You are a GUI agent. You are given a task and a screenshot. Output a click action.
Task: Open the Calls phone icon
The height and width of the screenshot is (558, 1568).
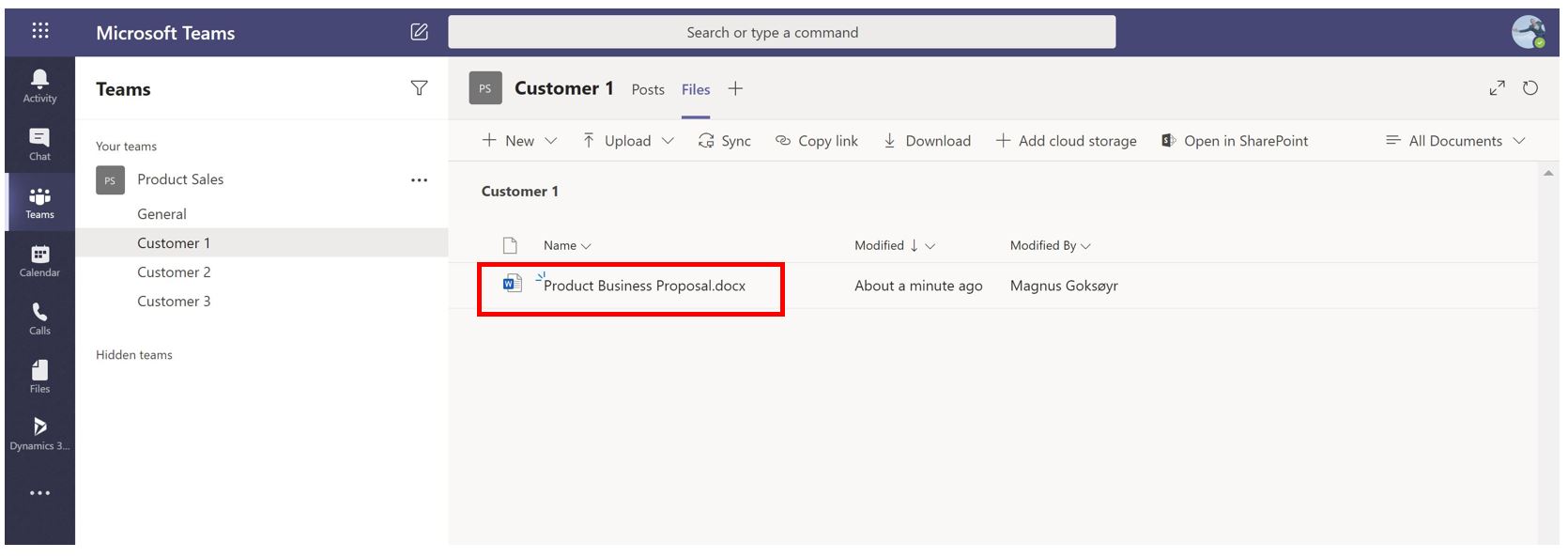tap(39, 318)
